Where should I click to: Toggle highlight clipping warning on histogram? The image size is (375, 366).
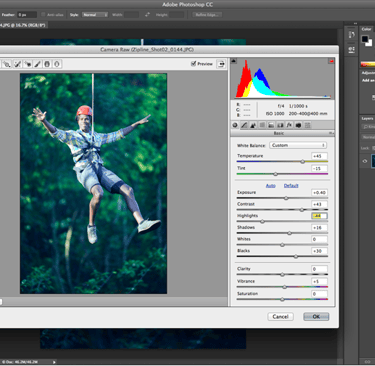tap(331, 61)
